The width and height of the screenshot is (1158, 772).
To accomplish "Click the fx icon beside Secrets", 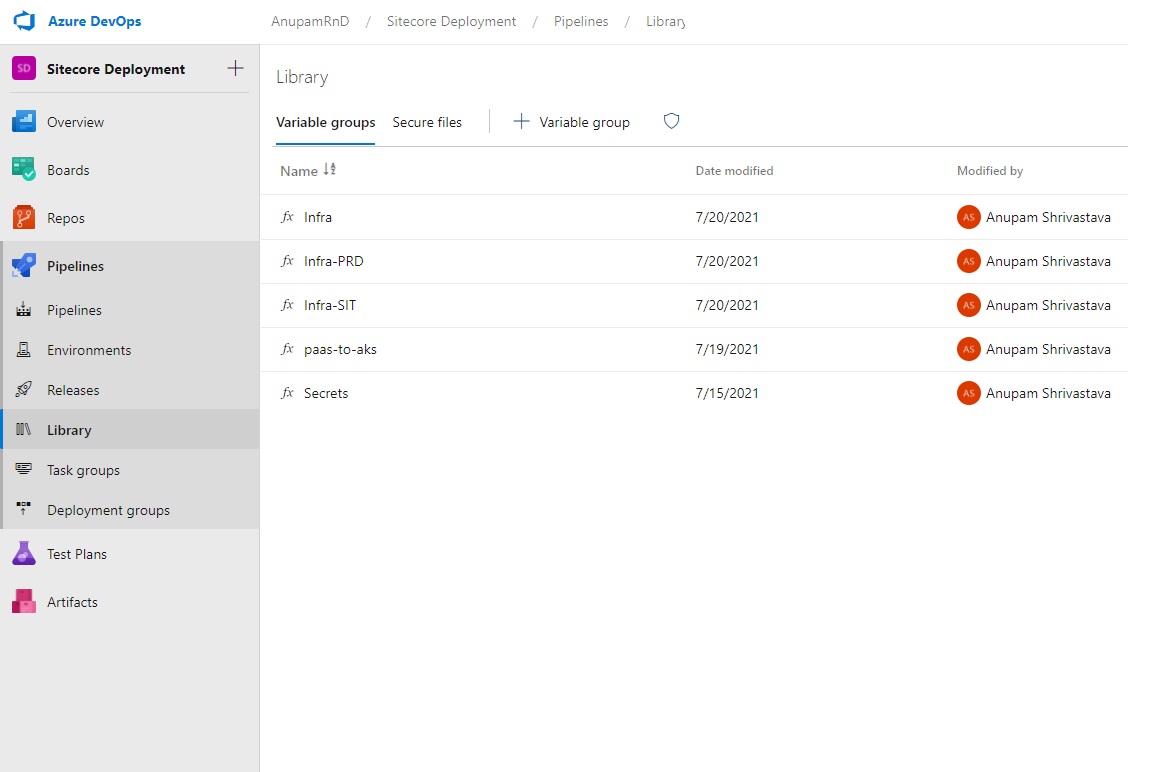I will (288, 393).
